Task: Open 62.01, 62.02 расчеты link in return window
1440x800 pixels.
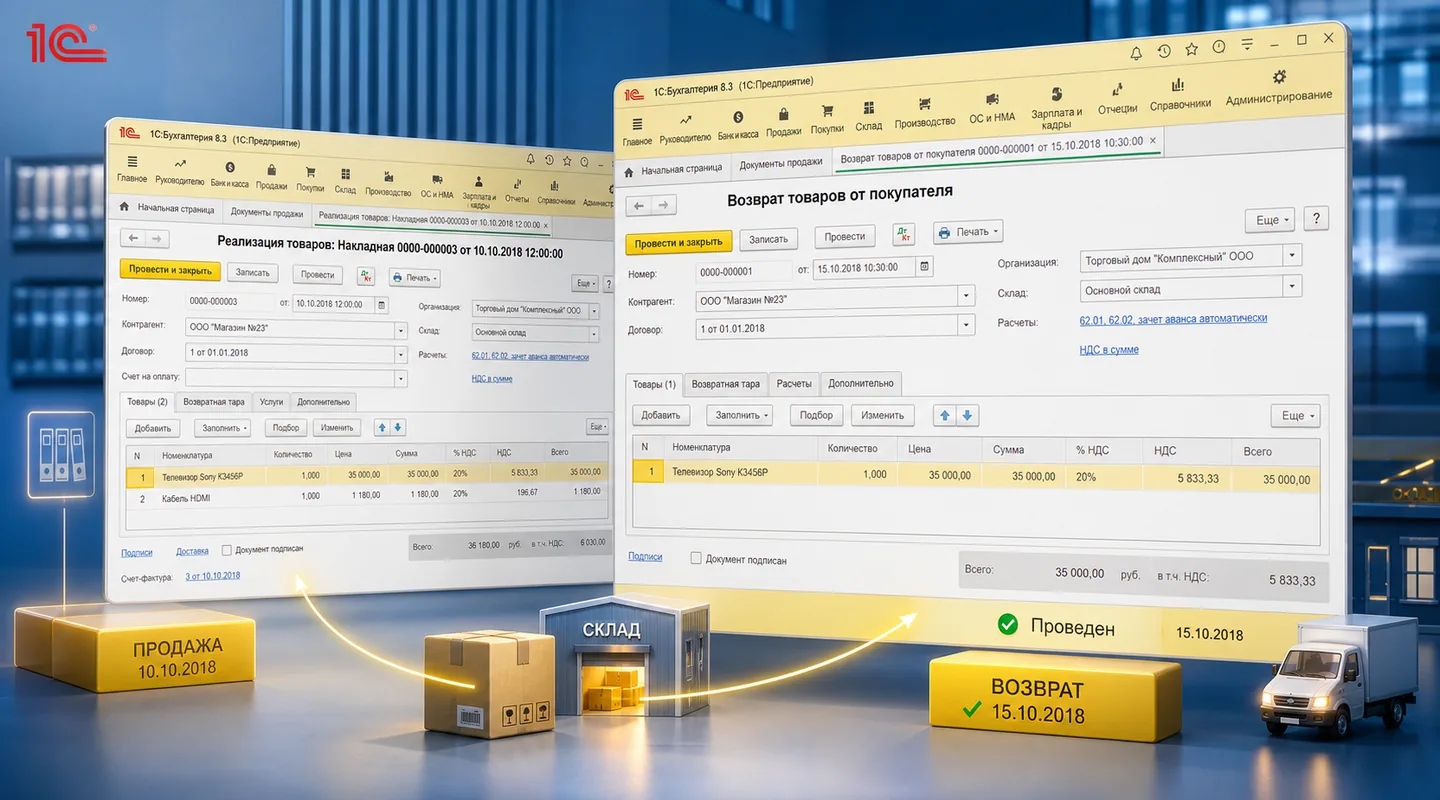Action: pyautogui.click(x=1173, y=319)
